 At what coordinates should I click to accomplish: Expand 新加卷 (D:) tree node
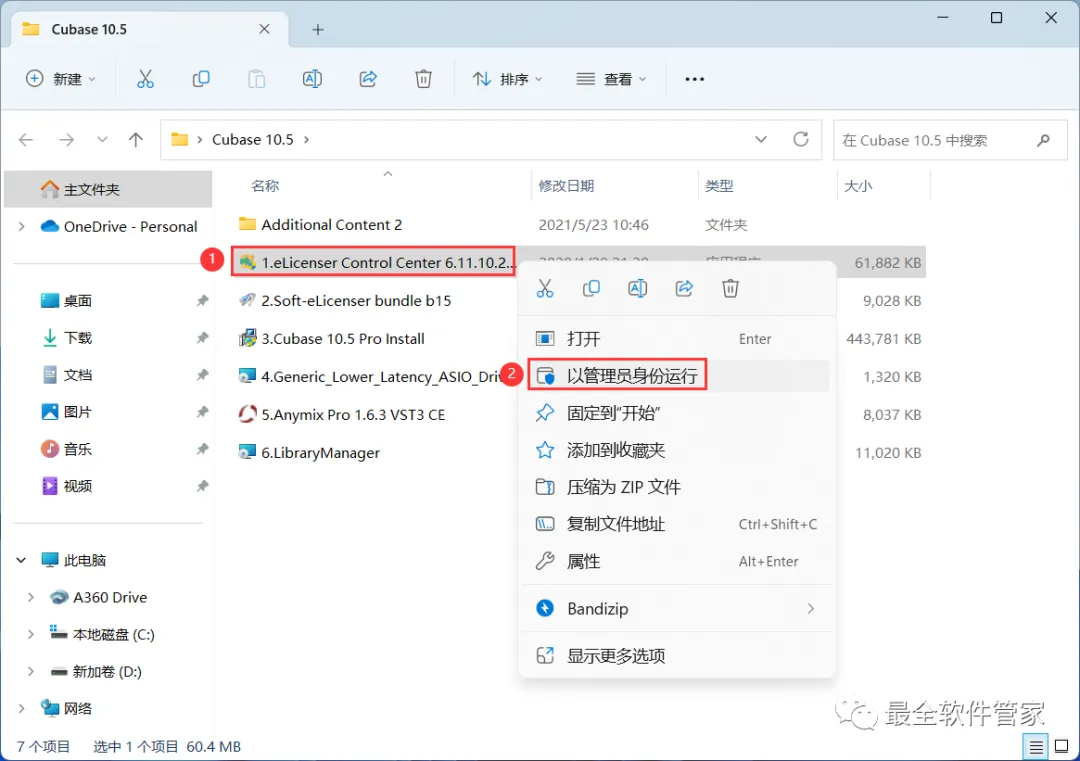[x=30, y=672]
